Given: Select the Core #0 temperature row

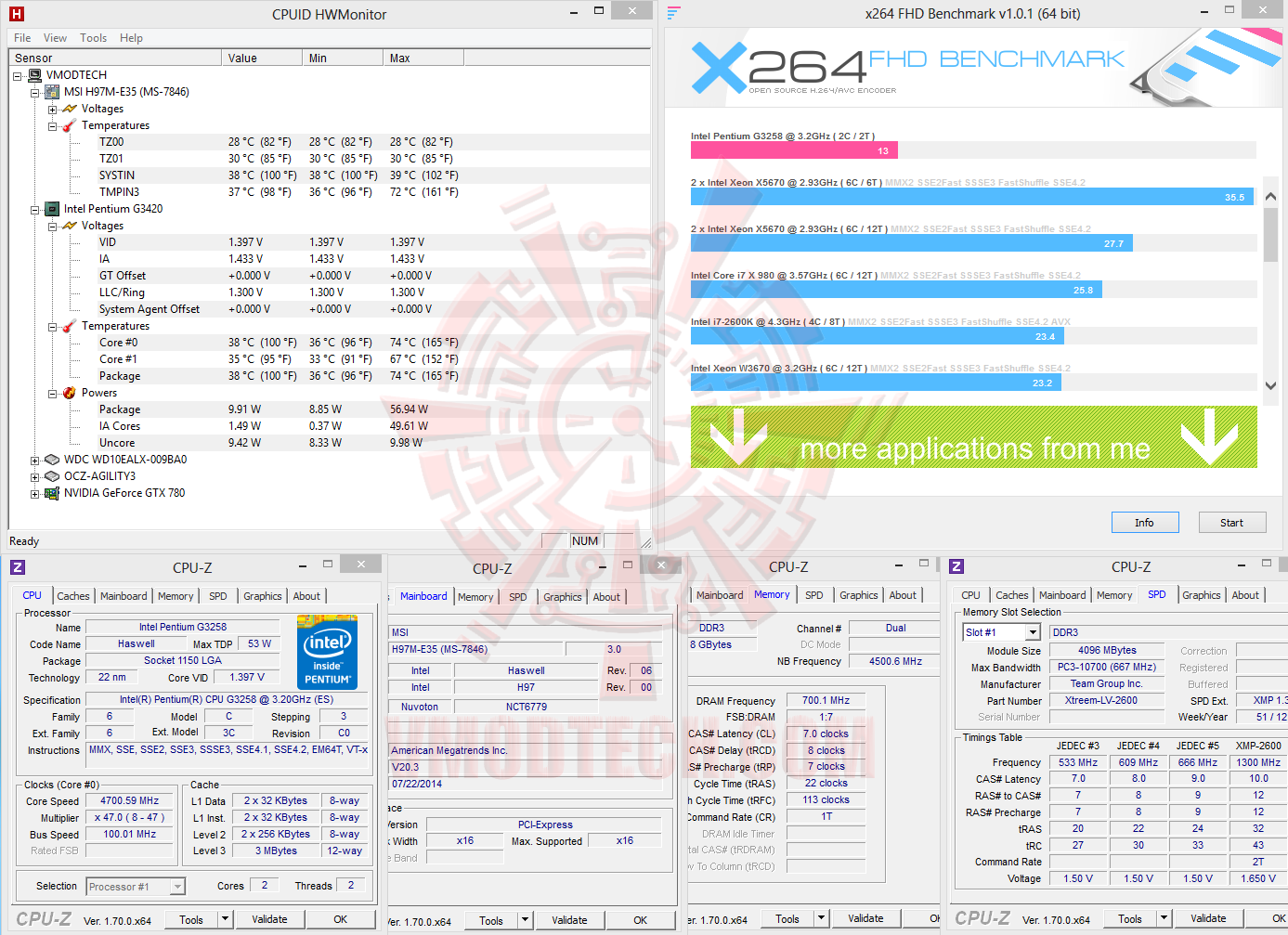Looking at the screenshot, I should coord(330,343).
